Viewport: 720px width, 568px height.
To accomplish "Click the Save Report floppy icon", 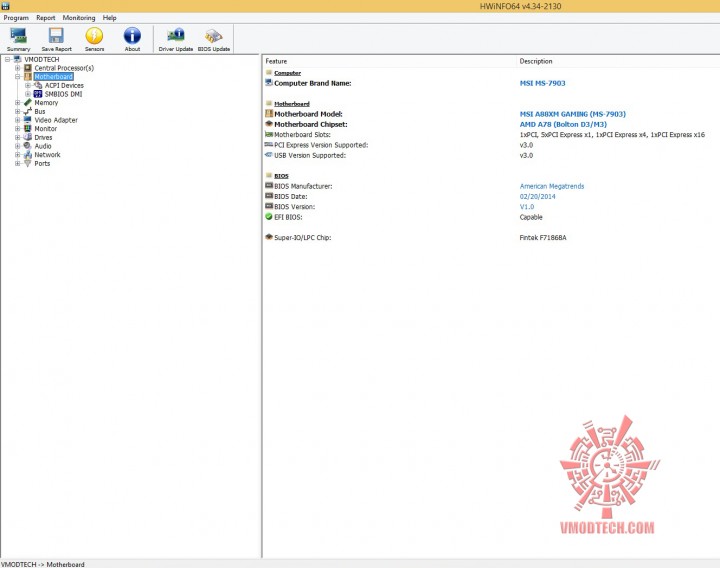I will click(56, 36).
